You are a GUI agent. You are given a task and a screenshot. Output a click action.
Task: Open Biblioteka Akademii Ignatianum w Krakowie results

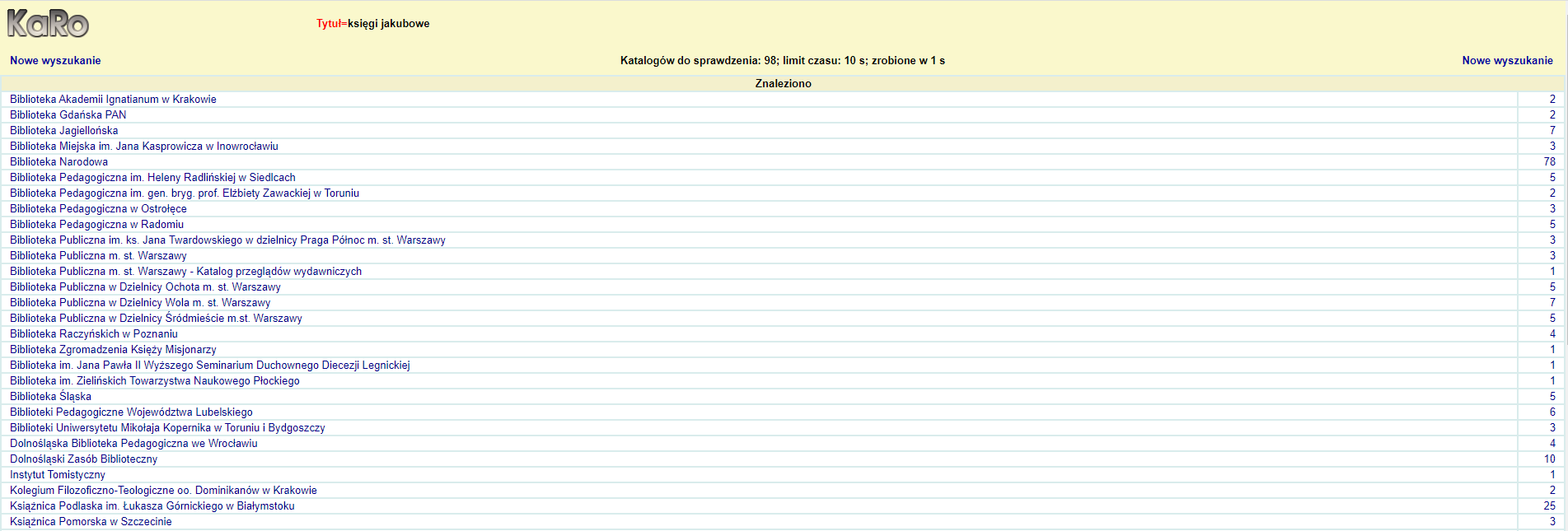[113, 99]
